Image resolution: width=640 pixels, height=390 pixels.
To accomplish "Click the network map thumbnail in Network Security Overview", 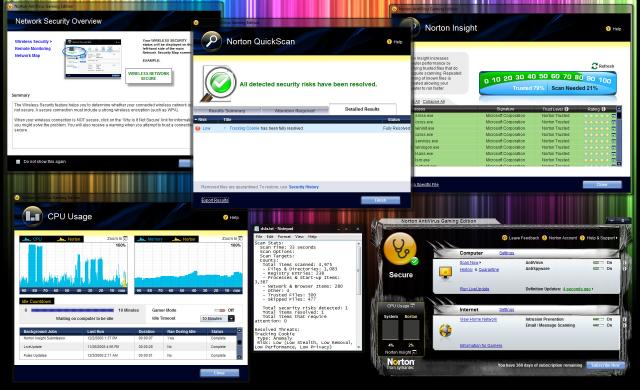I will (93, 59).
